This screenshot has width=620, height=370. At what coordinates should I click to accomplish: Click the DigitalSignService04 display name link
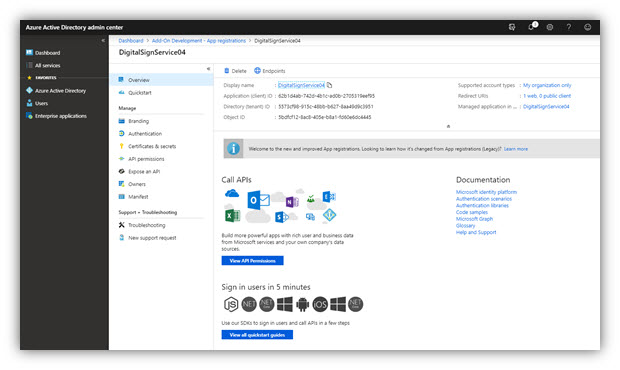[301, 85]
